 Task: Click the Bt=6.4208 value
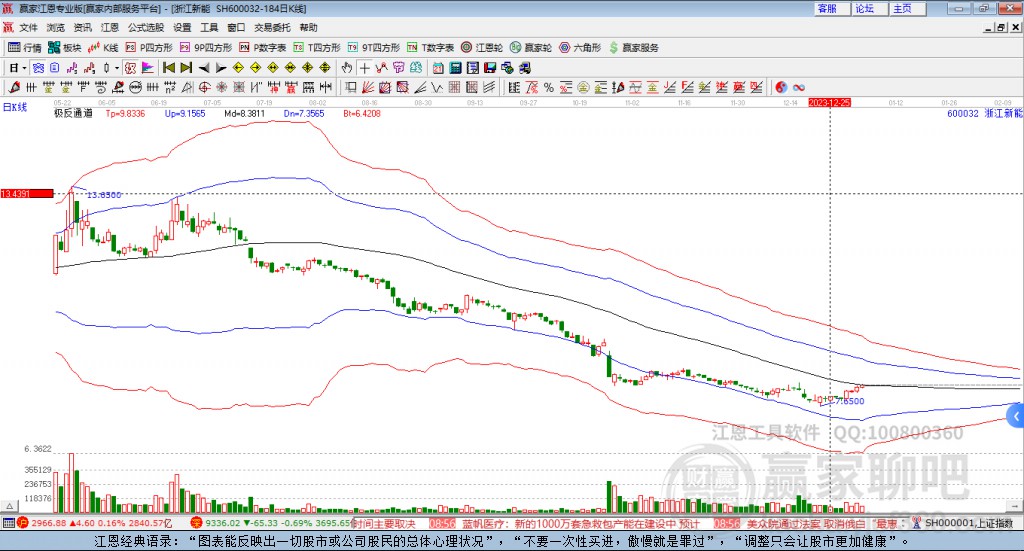point(362,114)
